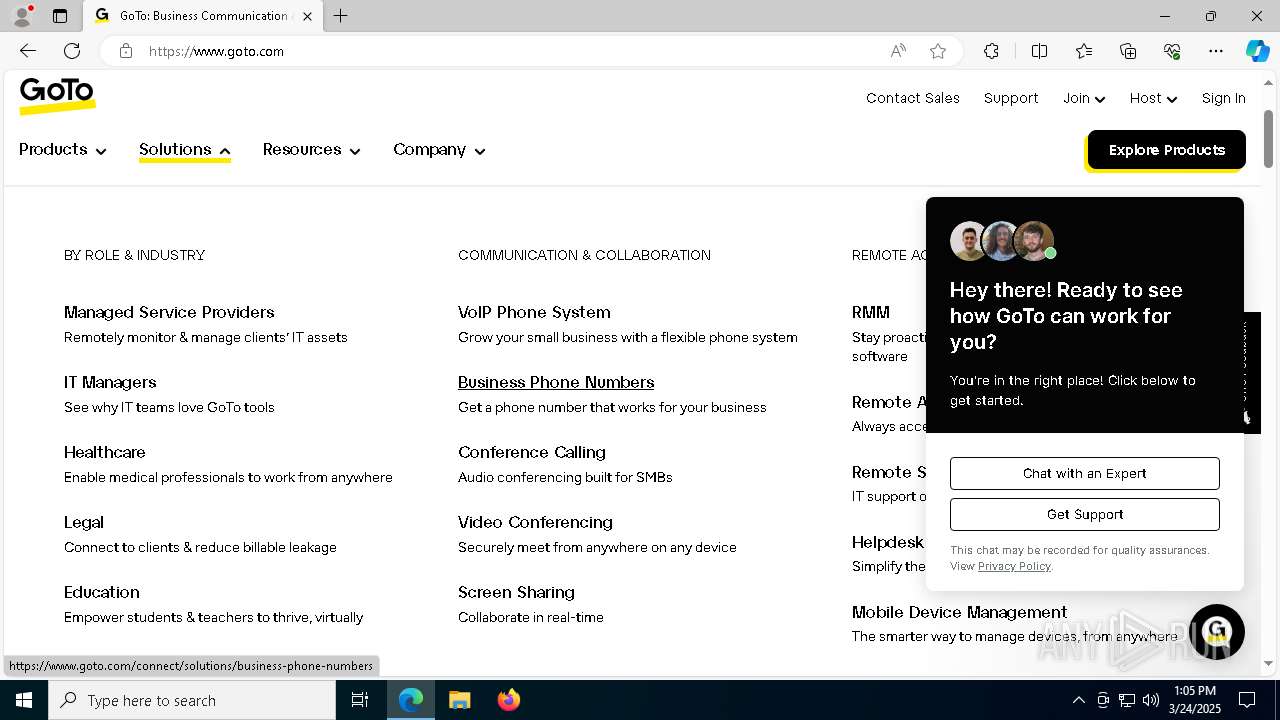Open Settings and more menu
The width and height of the screenshot is (1280, 720).
coord(1216,51)
